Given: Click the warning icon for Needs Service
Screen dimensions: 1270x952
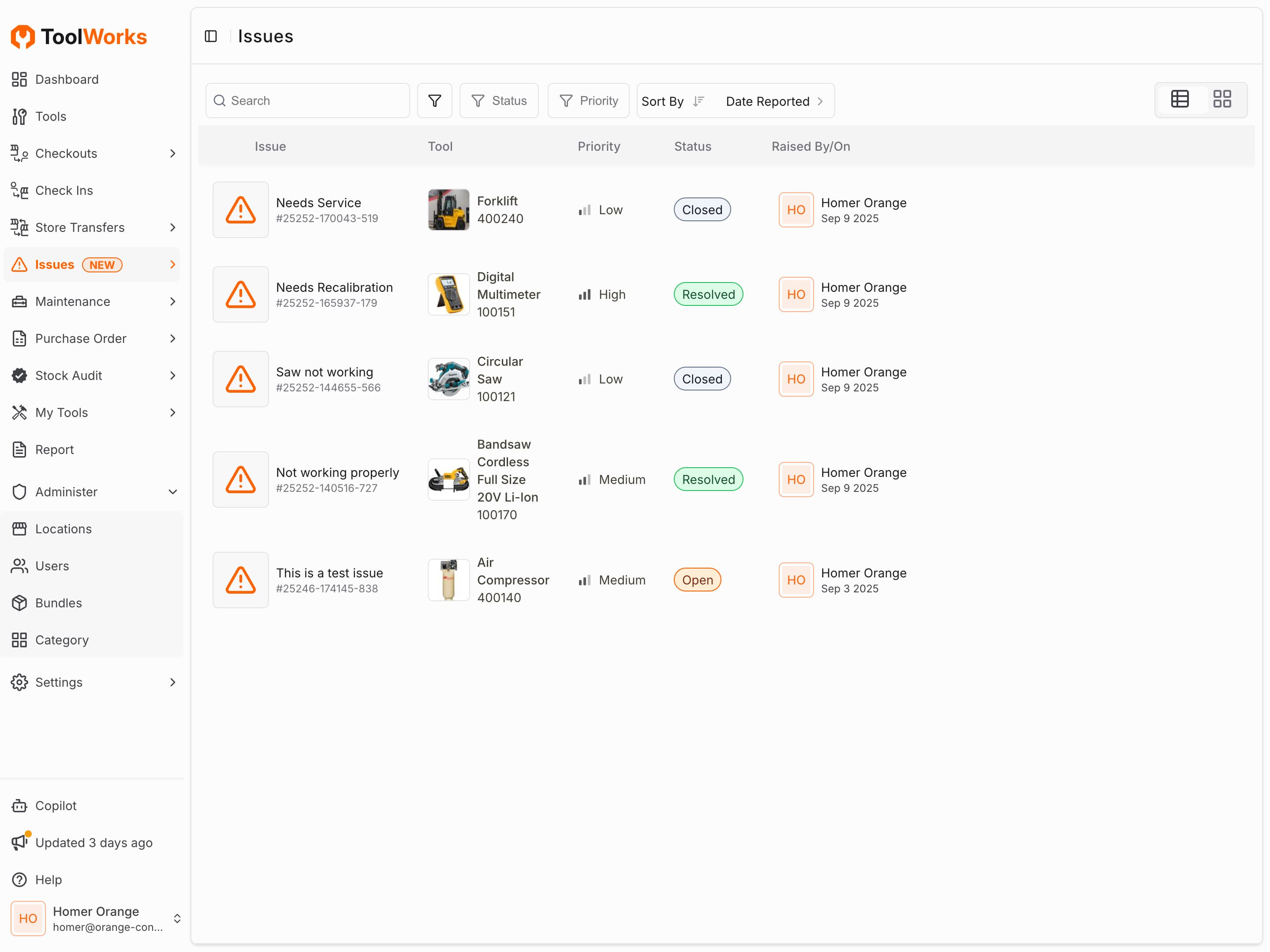Looking at the screenshot, I should [241, 210].
